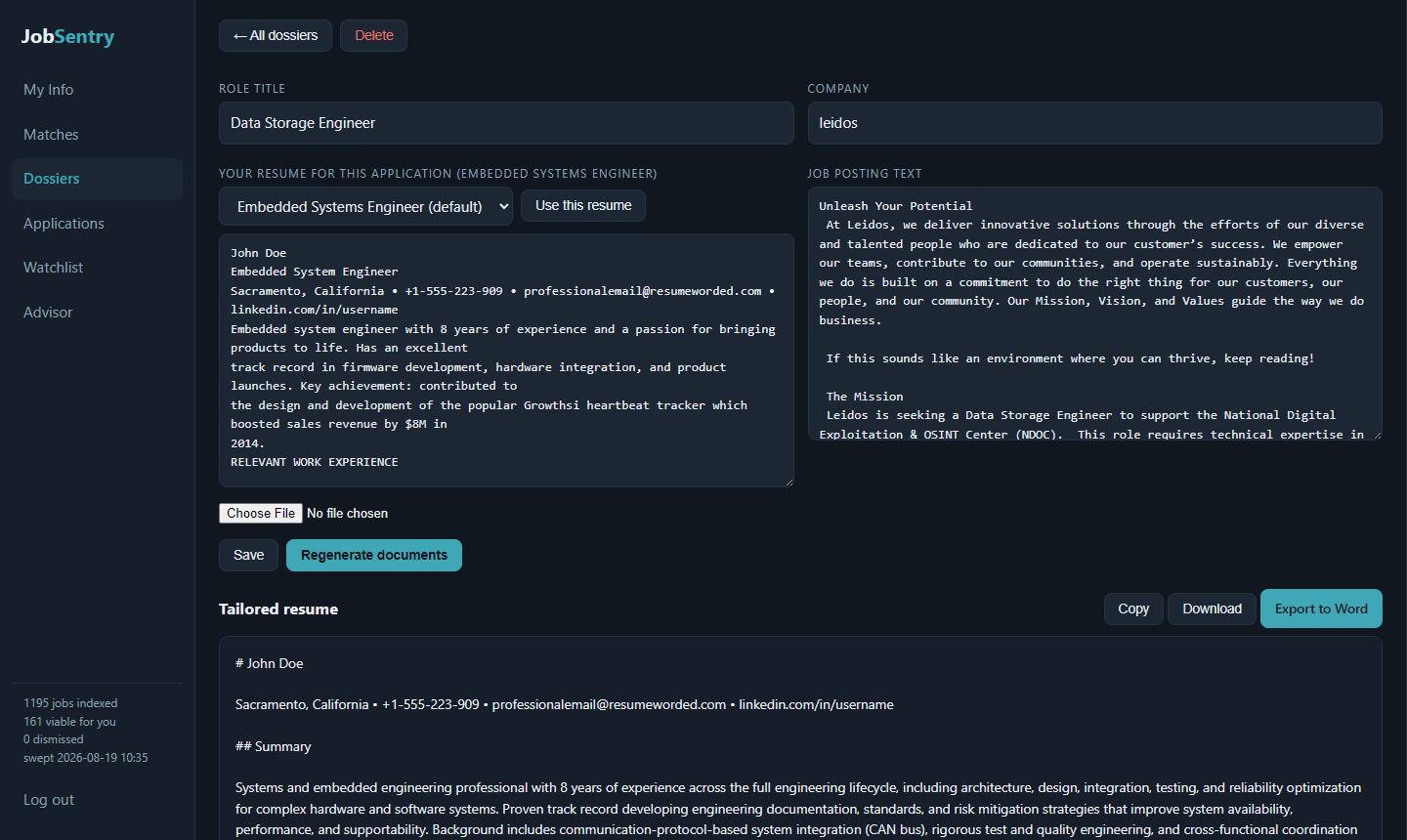
Task: Click the '0 dismissed' text
Action: point(54,739)
